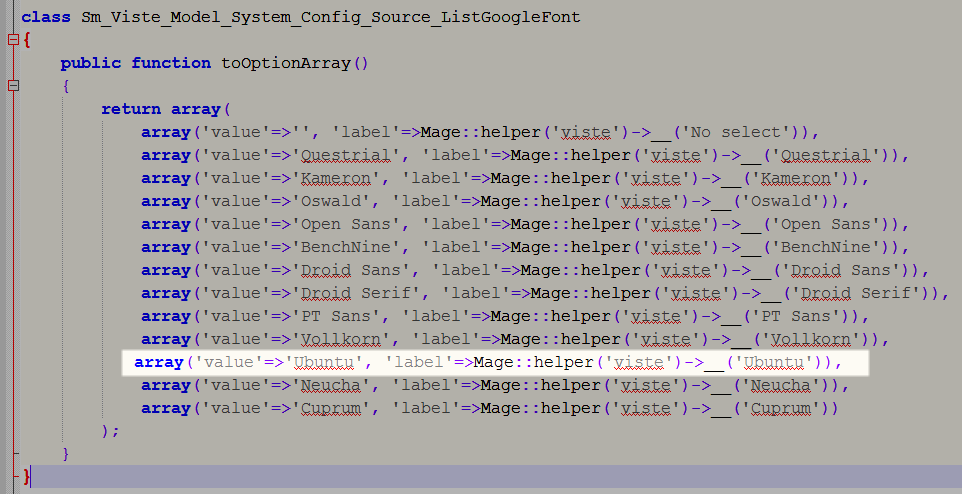Image resolution: width=962 pixels, height=494 pixels.
Task: Select the array line for Open Sans
Action: point(525,224)
